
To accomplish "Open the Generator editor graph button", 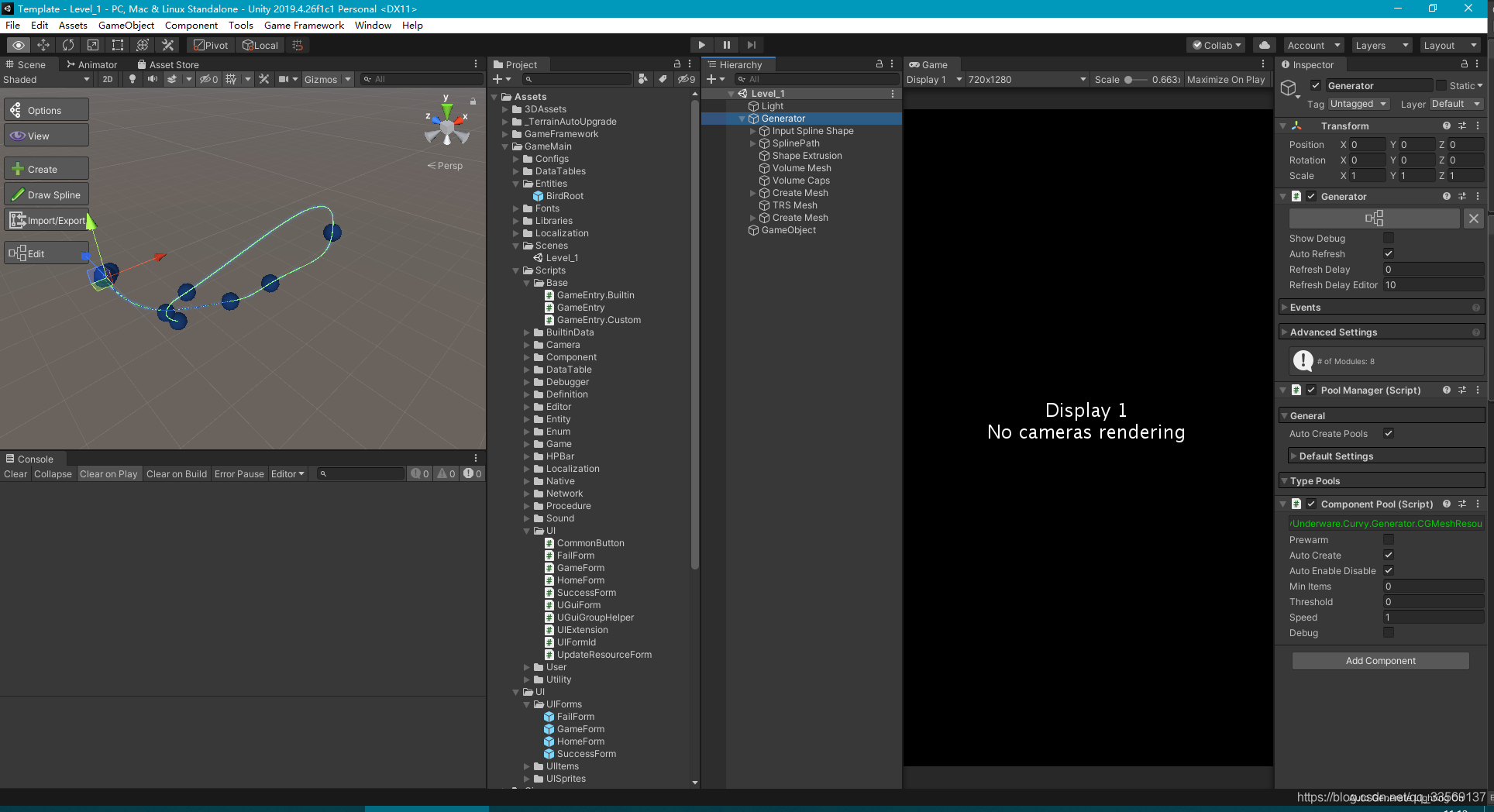I will click(1374, 218).
